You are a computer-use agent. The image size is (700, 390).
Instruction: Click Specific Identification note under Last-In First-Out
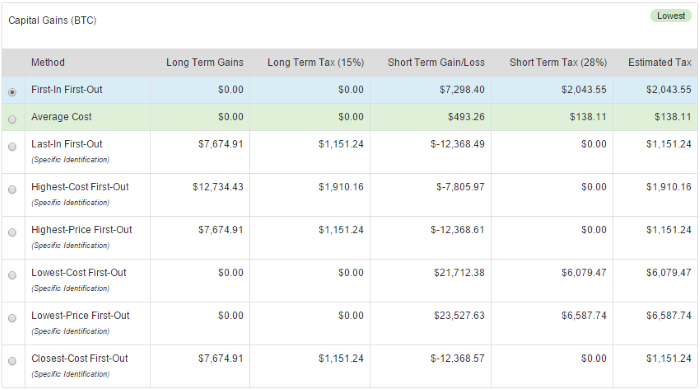click(70, 160)
